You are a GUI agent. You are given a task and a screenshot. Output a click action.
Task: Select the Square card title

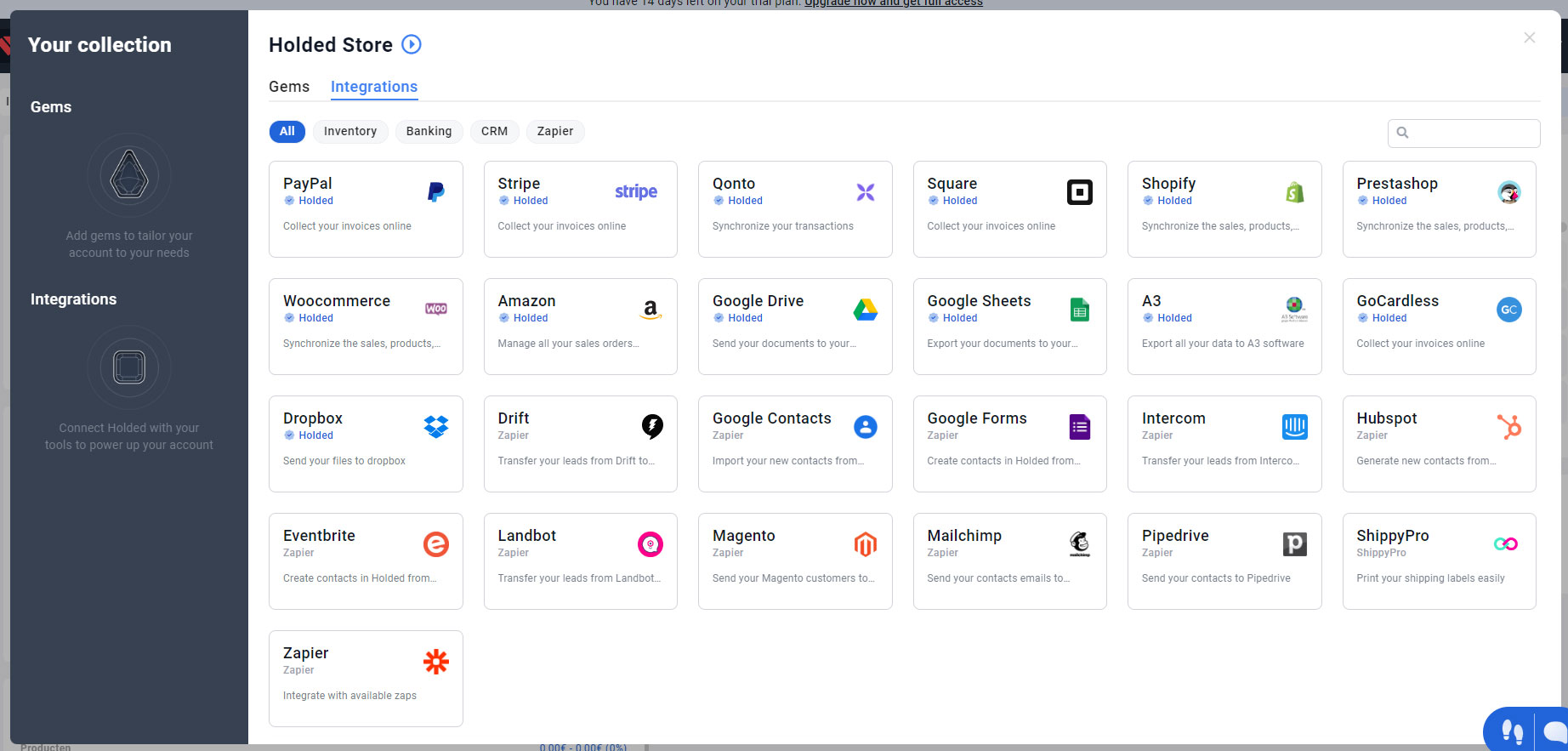[x=952, y=184]
